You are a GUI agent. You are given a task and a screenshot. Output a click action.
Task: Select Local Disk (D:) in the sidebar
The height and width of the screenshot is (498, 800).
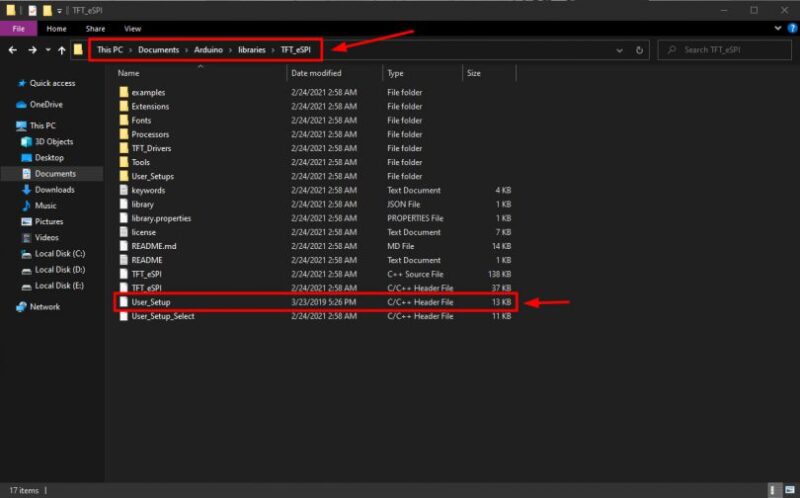coord(59,269)
